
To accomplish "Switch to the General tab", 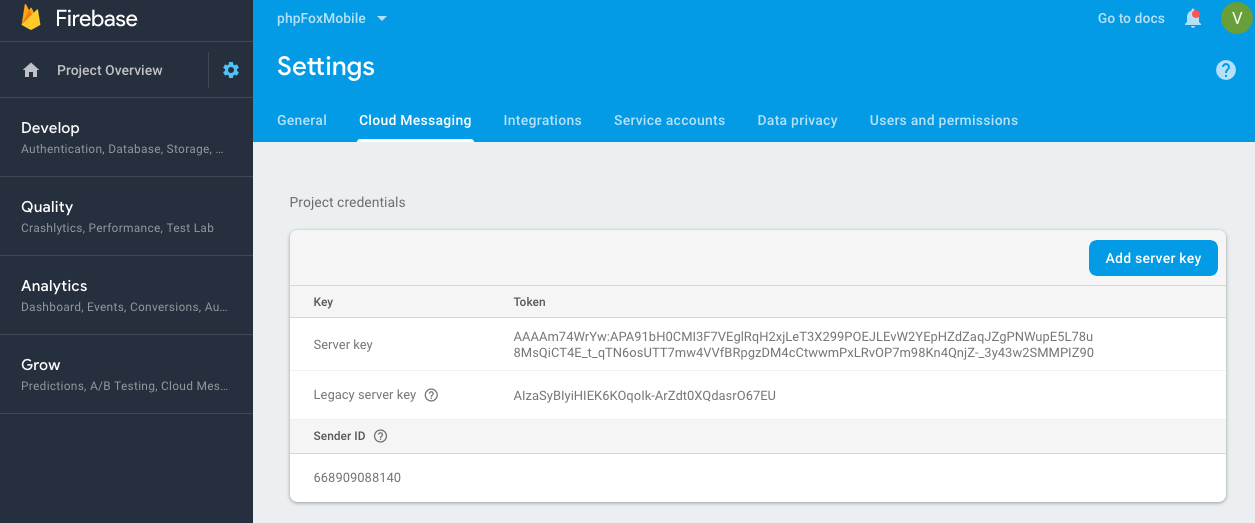I will tap(302, 120).
